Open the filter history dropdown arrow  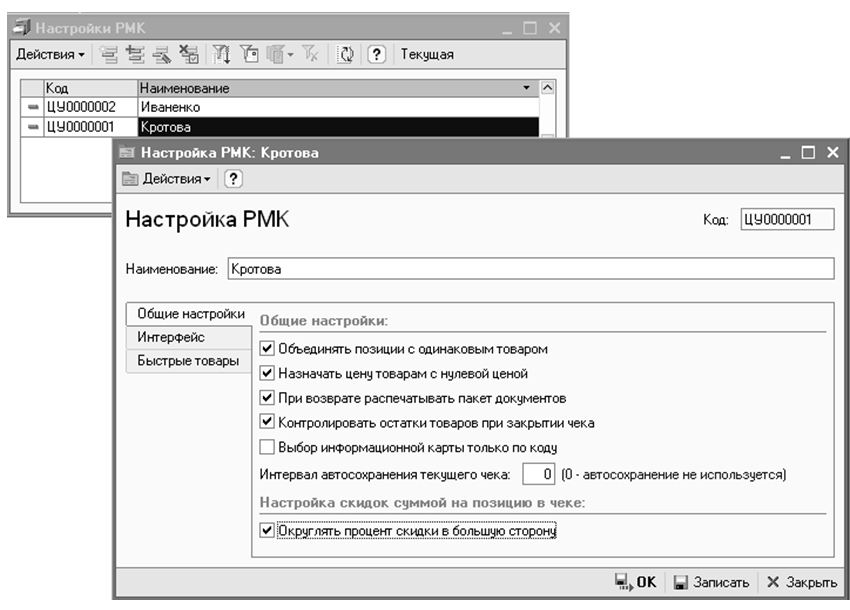pos(291,55)
